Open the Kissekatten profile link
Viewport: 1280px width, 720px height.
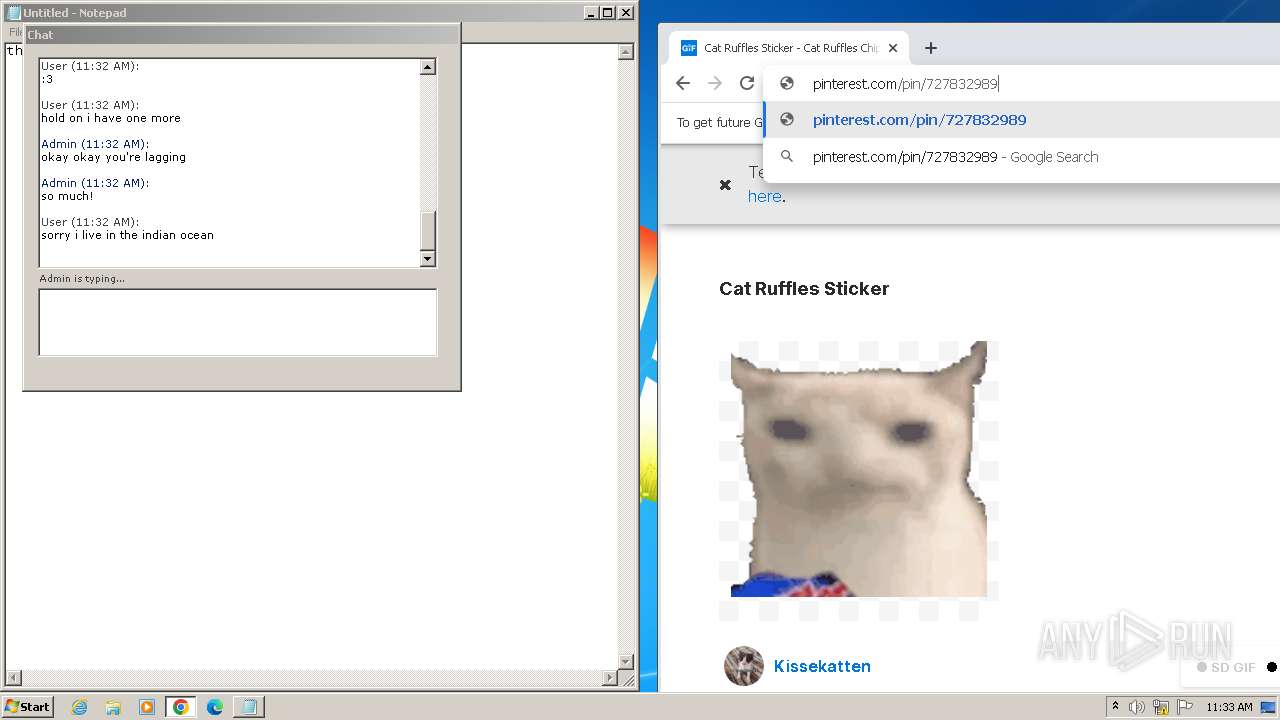coord(822,666)
